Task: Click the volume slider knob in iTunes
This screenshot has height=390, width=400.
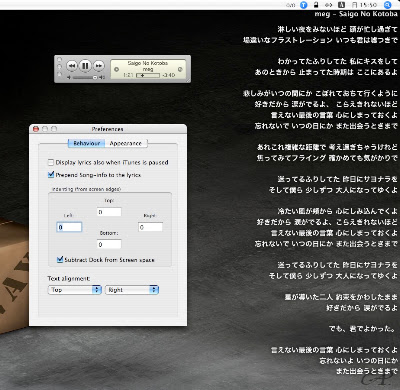Action: pyautogui.click(x=95, y=77)
